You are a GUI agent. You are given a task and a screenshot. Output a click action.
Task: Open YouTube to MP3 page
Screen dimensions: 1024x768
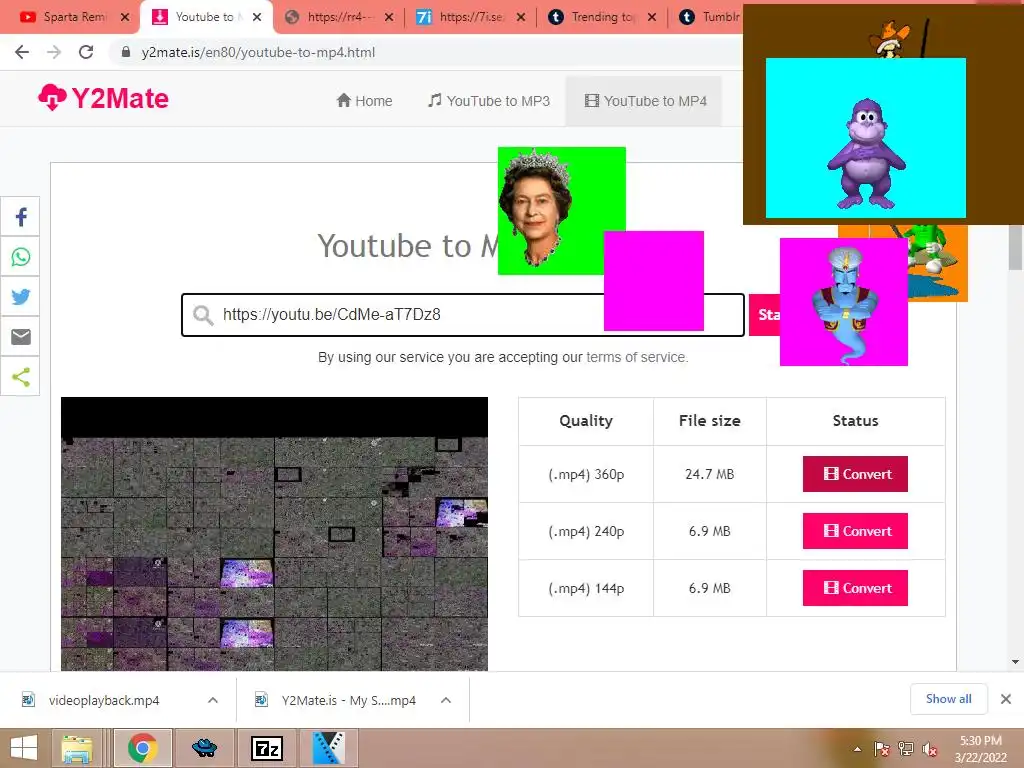point(488,101)
